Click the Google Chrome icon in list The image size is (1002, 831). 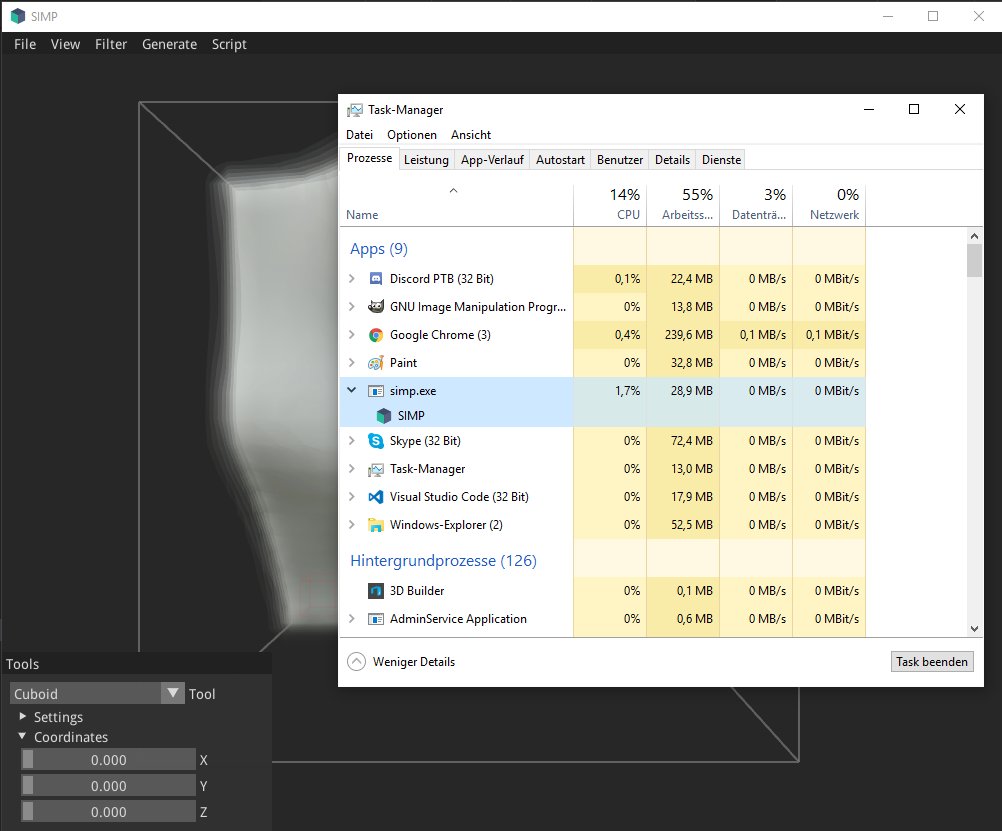point(376,335)
